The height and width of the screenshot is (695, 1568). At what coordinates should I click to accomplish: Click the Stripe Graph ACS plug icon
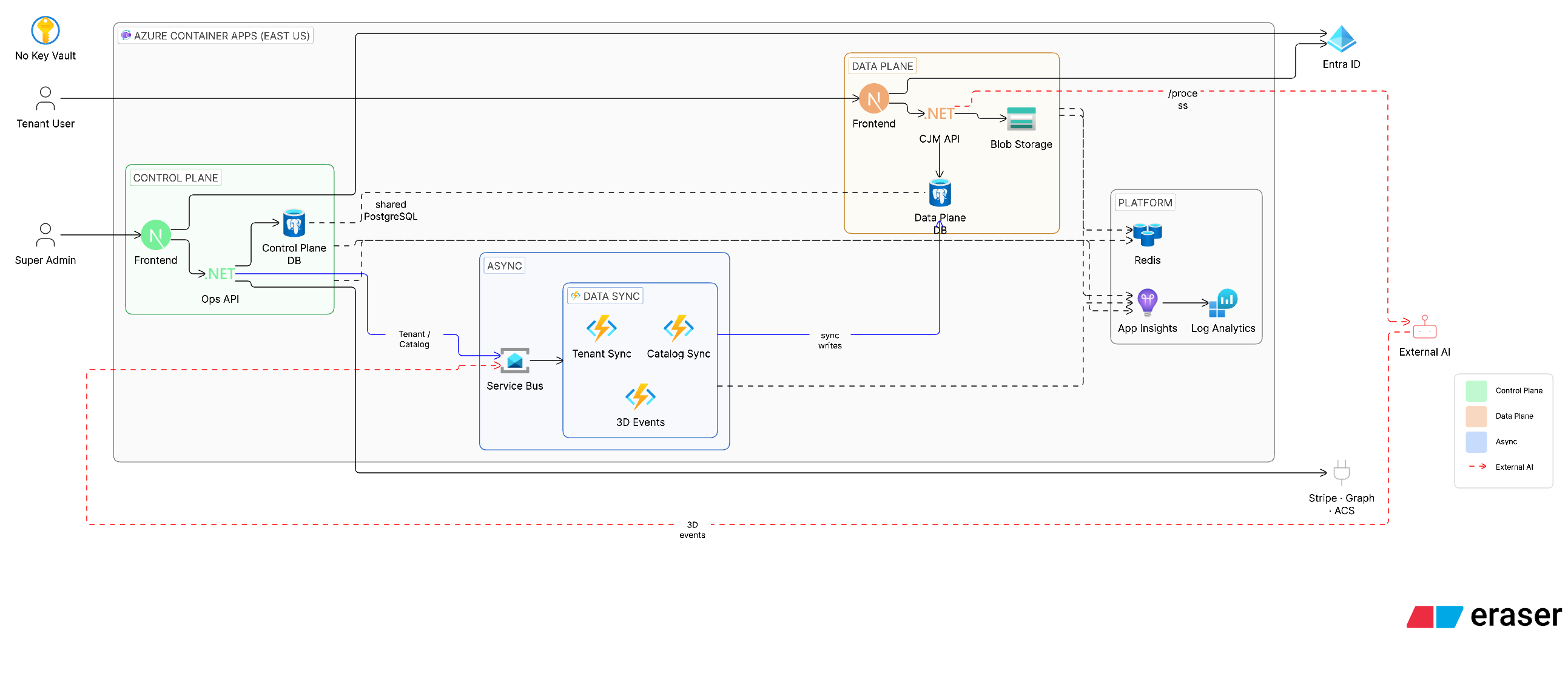click(1342, 473)
